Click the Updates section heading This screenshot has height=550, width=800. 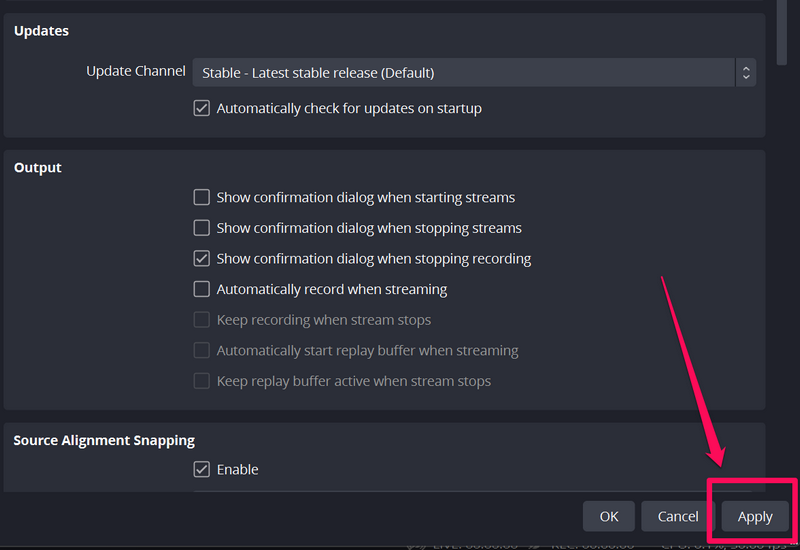pyautogui.click(x=41, y=31)
